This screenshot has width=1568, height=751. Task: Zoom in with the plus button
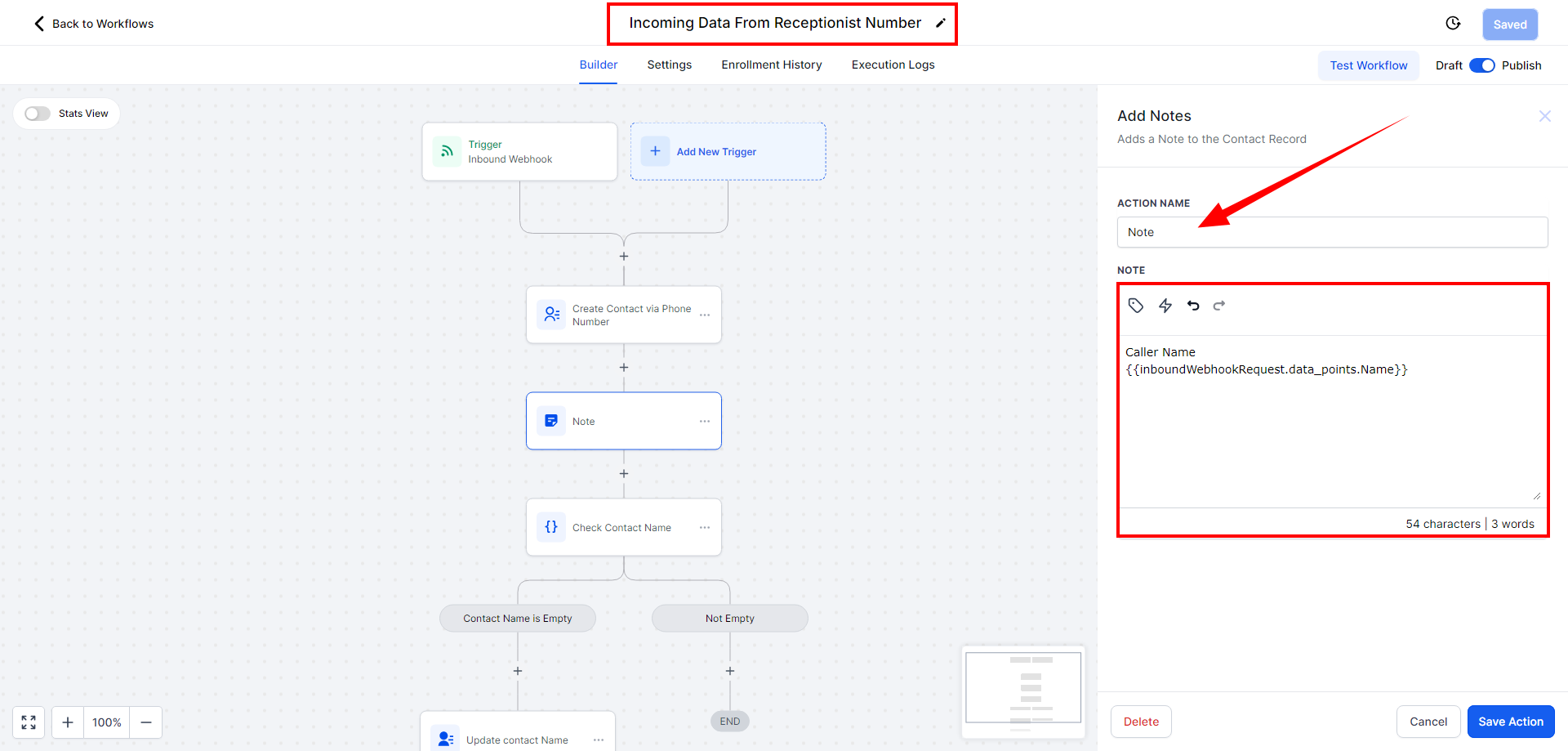click(68, 722)
